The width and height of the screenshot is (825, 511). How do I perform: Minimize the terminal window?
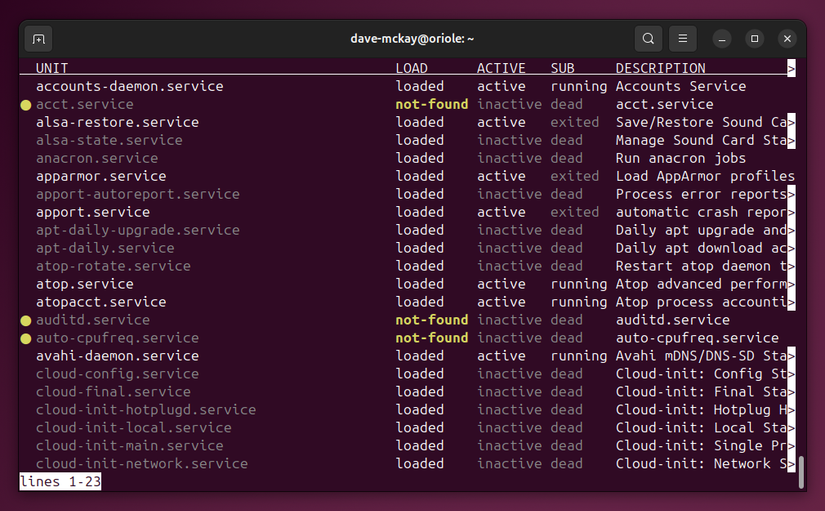coord(723,39)
